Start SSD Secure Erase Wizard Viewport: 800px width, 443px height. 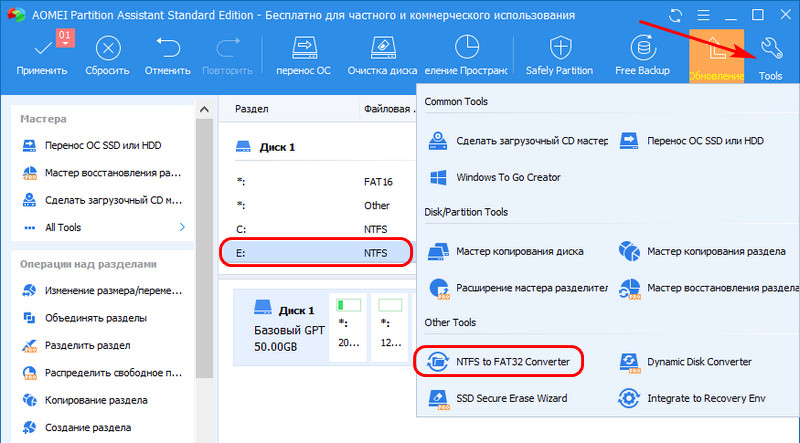[497, 399]
